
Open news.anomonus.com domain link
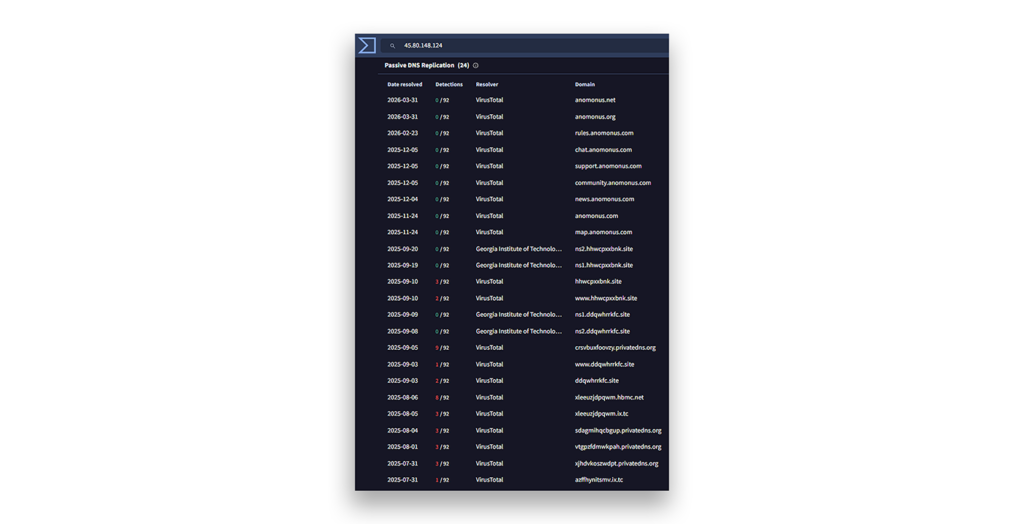604,199
